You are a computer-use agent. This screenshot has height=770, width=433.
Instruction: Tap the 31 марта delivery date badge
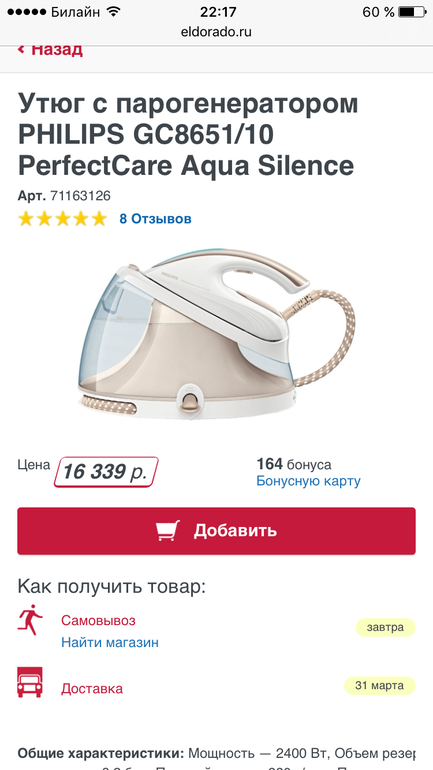pyautogui.click(x=379, y=686)
